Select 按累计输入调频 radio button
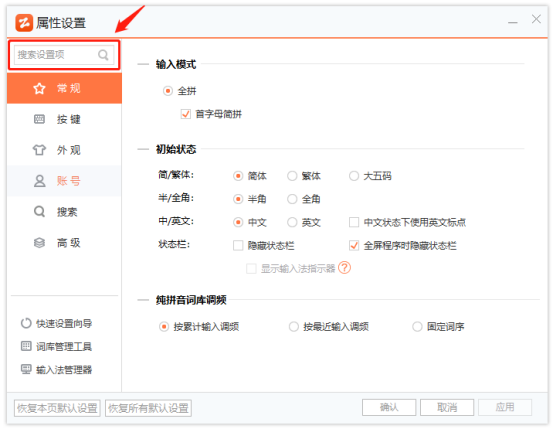The width and height of the screenshot is (554, 429). (164, 327)
